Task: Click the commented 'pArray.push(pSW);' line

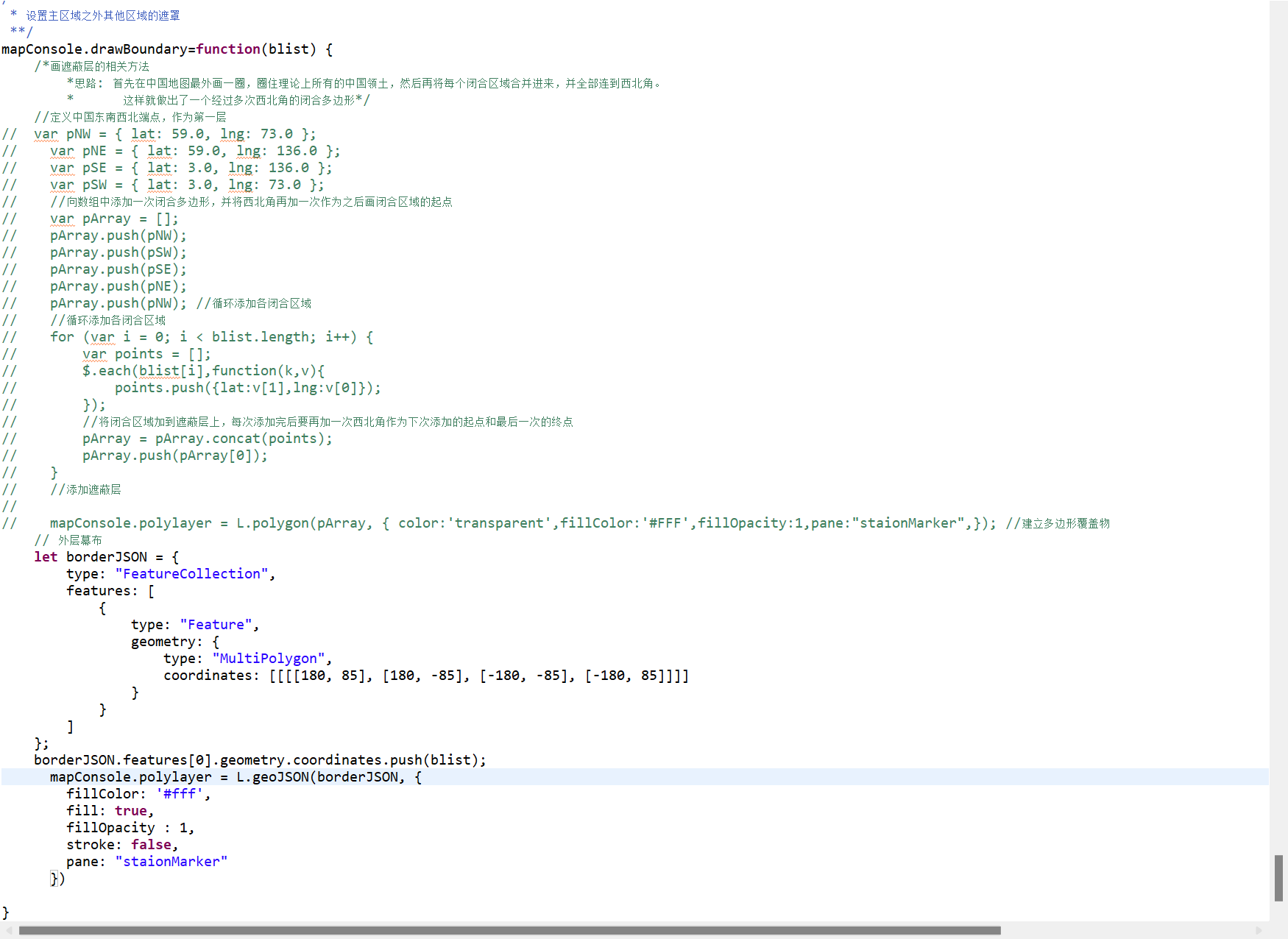Action: pyautogui.click(x=94, y=252)
